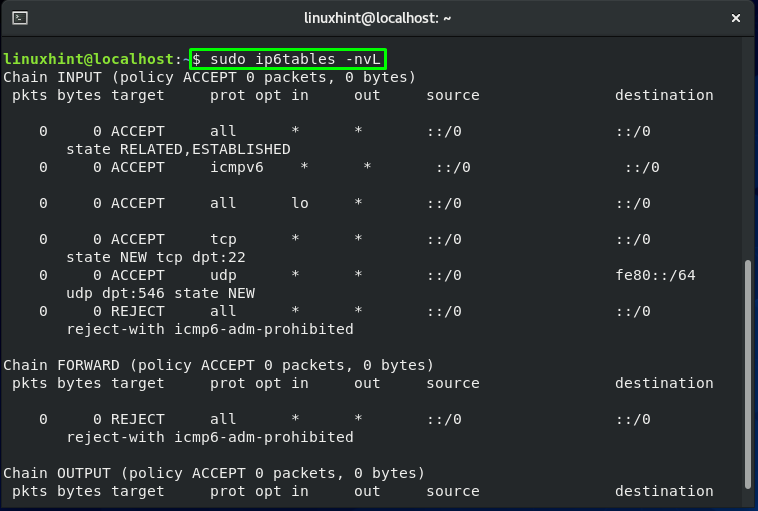This screenshot has width=758, height=511.
Task: Click the Chain FORWARD policy line
Action: pyautogui.click(x=219, y=365)
